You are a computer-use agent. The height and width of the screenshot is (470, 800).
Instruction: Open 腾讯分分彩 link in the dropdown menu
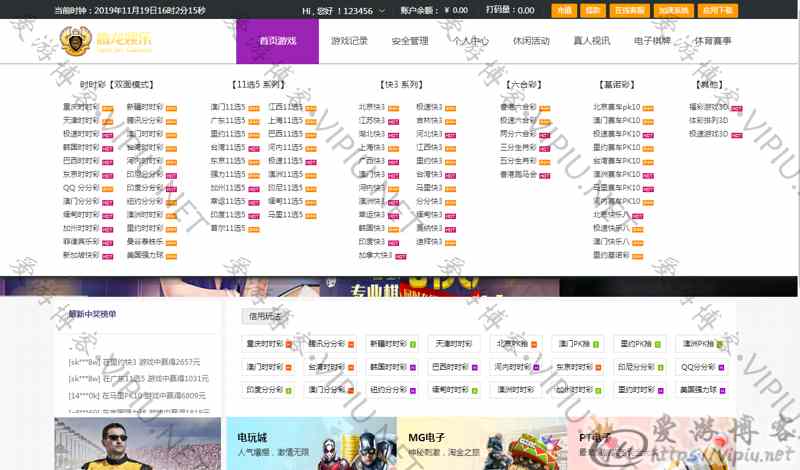[x=145, y=120]
